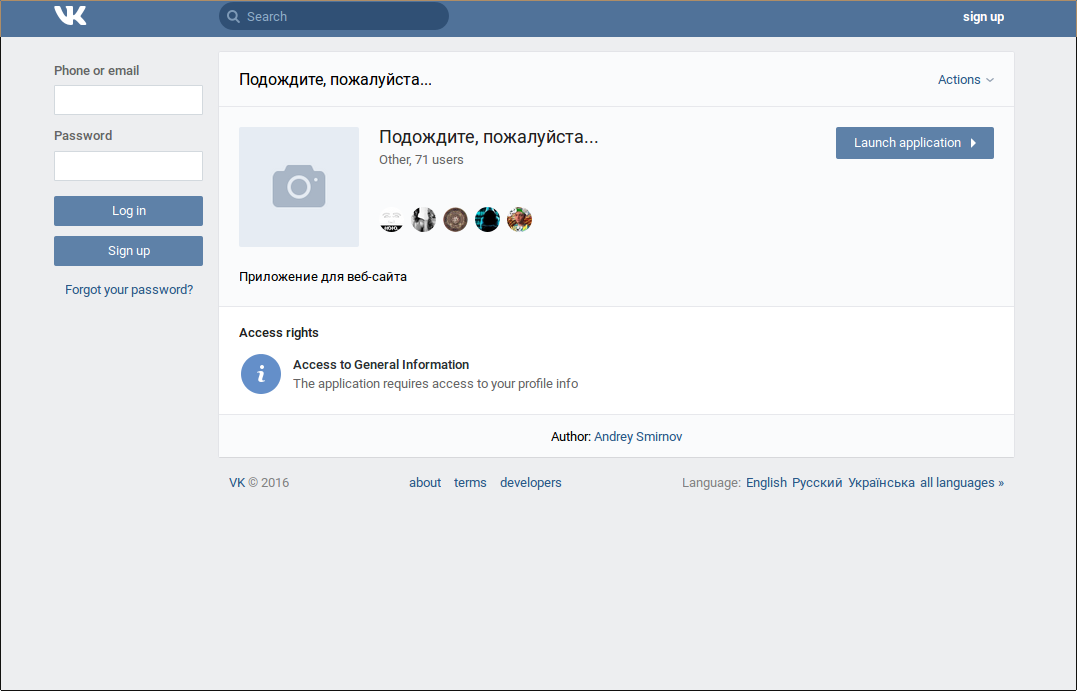Click the Password input field
Viewport: 1077px width, 691px height.
[x=128, y=166]
